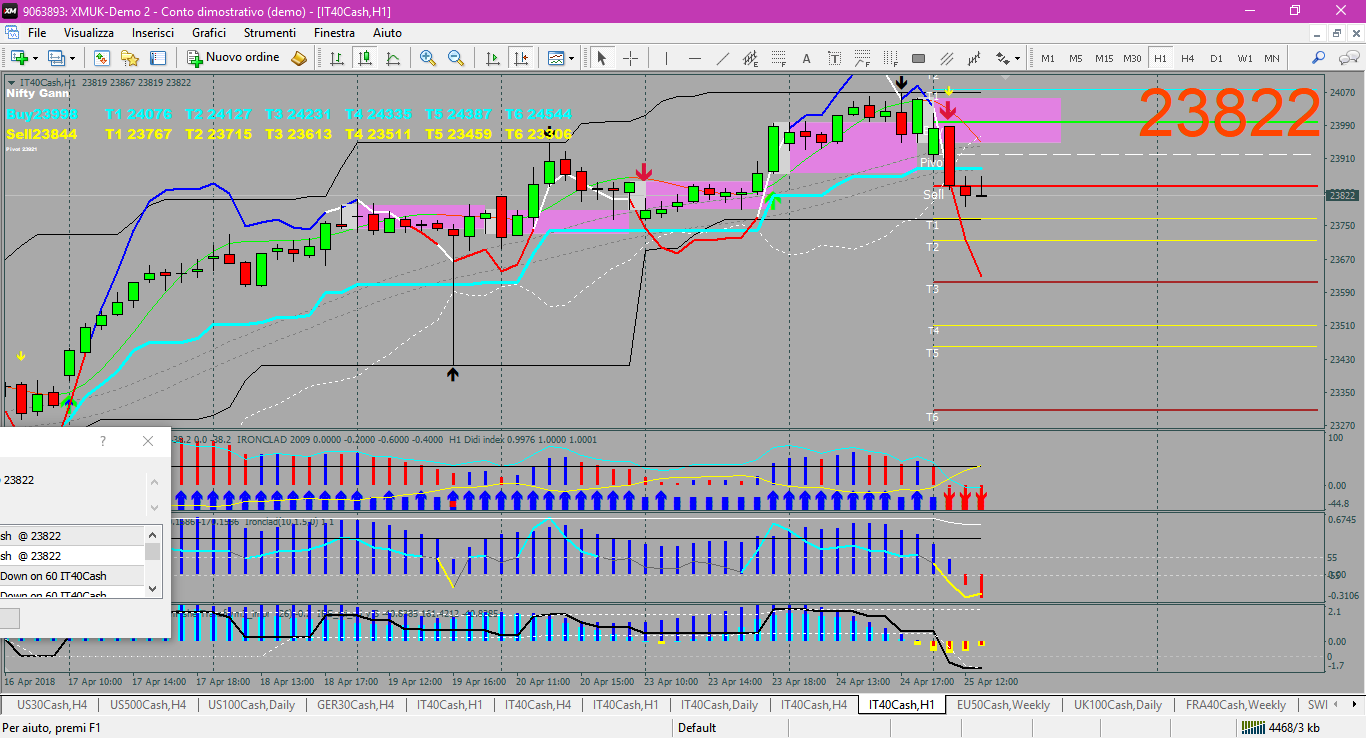Open the Finestra menu
The width and height of the screenshot is (1366, 738).
click(334, 33)
